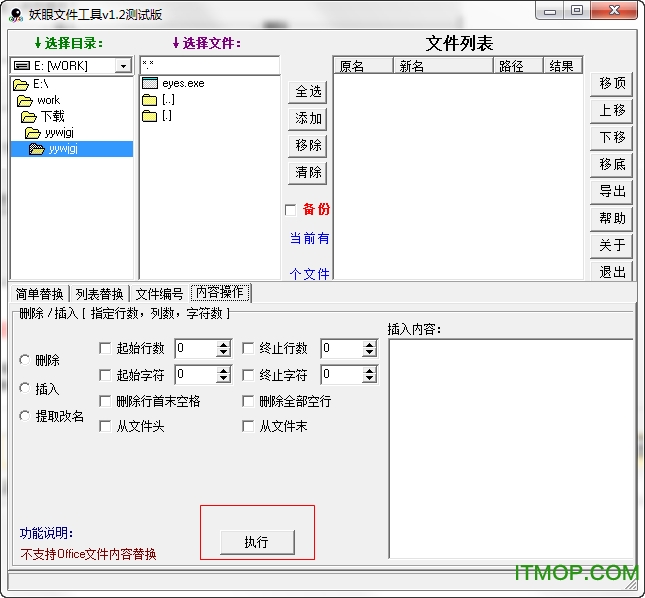Image resolution: width=645 pixels, height=598 pixels.
Task: Open the E: [WORK] drive dropdown
Action: click(123, 66)
